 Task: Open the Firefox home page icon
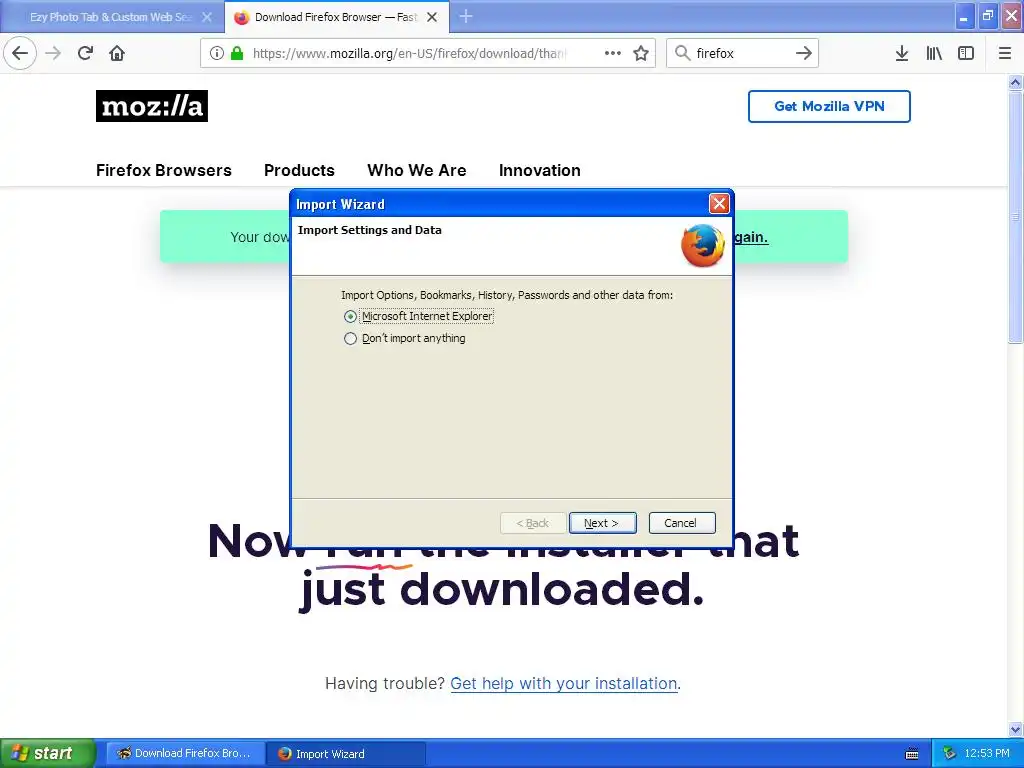coord(117,53)
